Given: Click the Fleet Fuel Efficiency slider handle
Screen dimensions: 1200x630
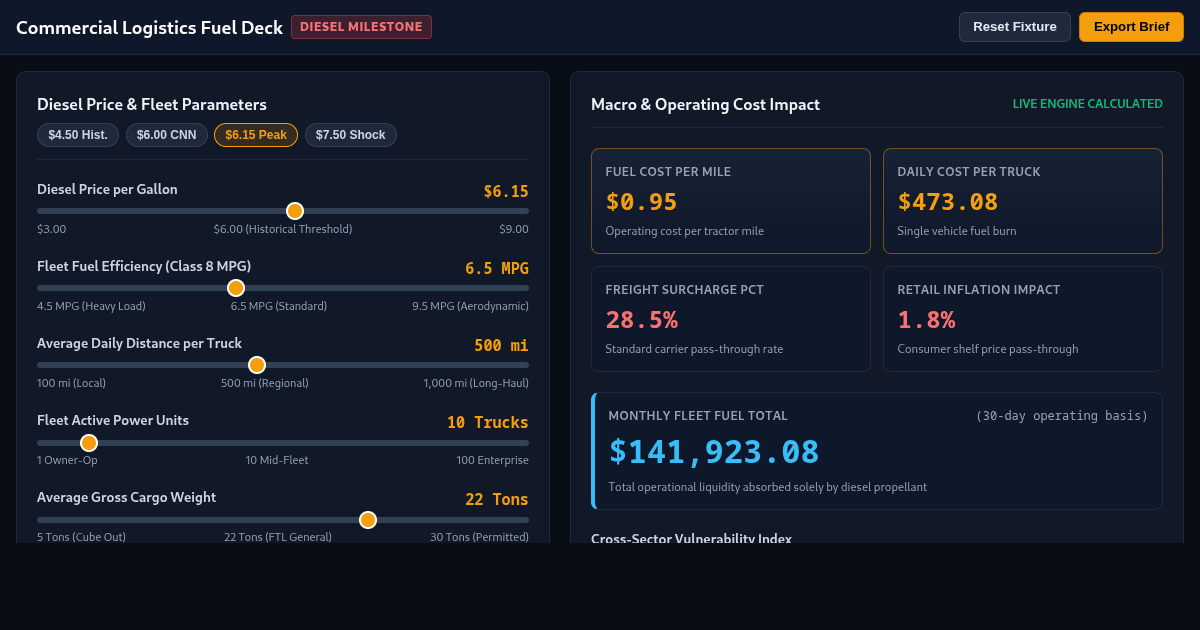Looking at the screenshot, I should pyautogui.click(x=236, y=288).
